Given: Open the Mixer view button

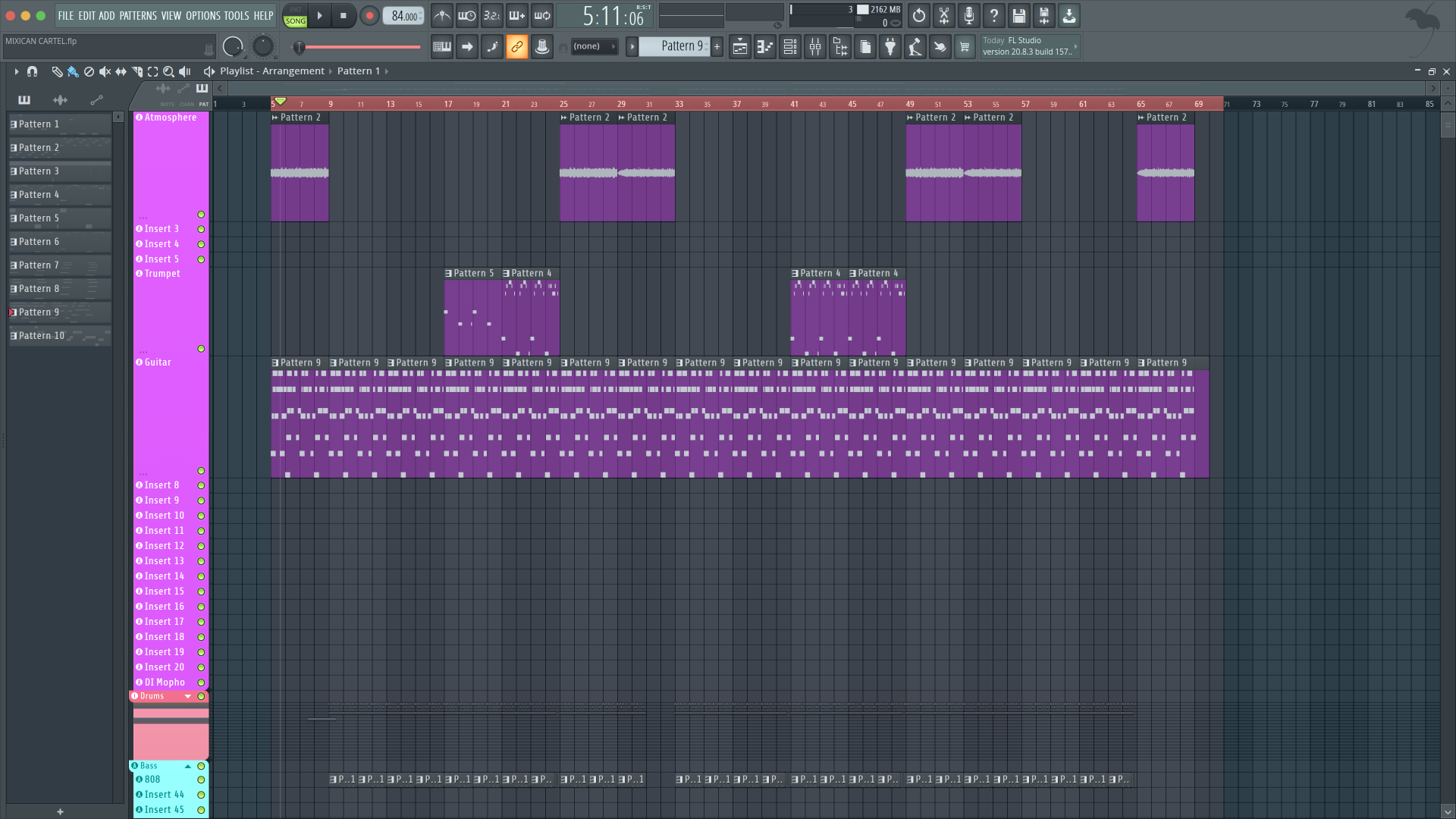Looking at the screenshot, I should (815, 47).
